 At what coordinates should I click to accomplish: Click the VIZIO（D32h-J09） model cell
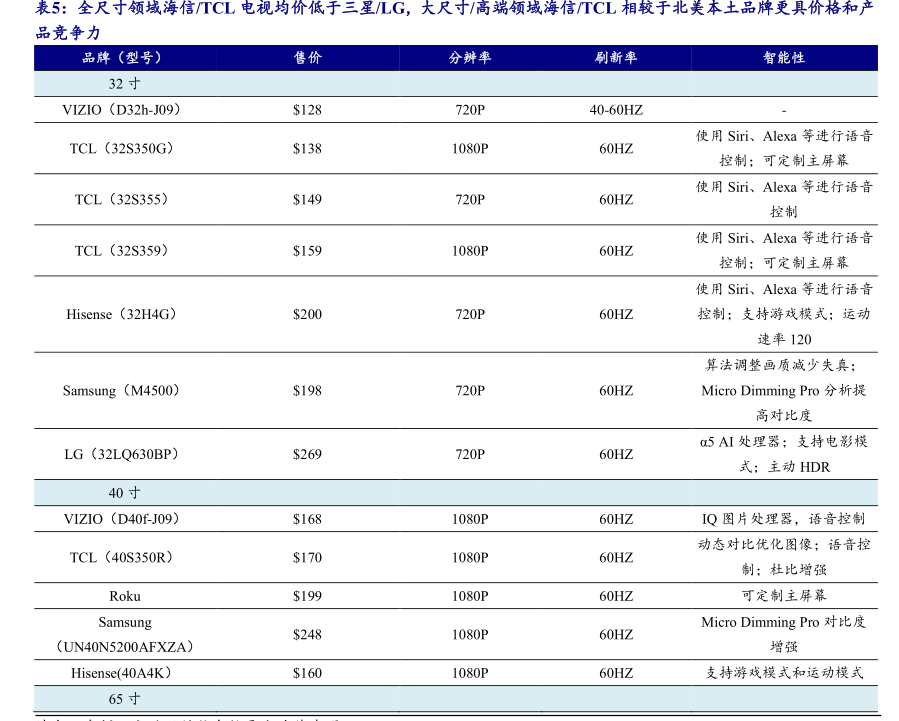(122, 110)
